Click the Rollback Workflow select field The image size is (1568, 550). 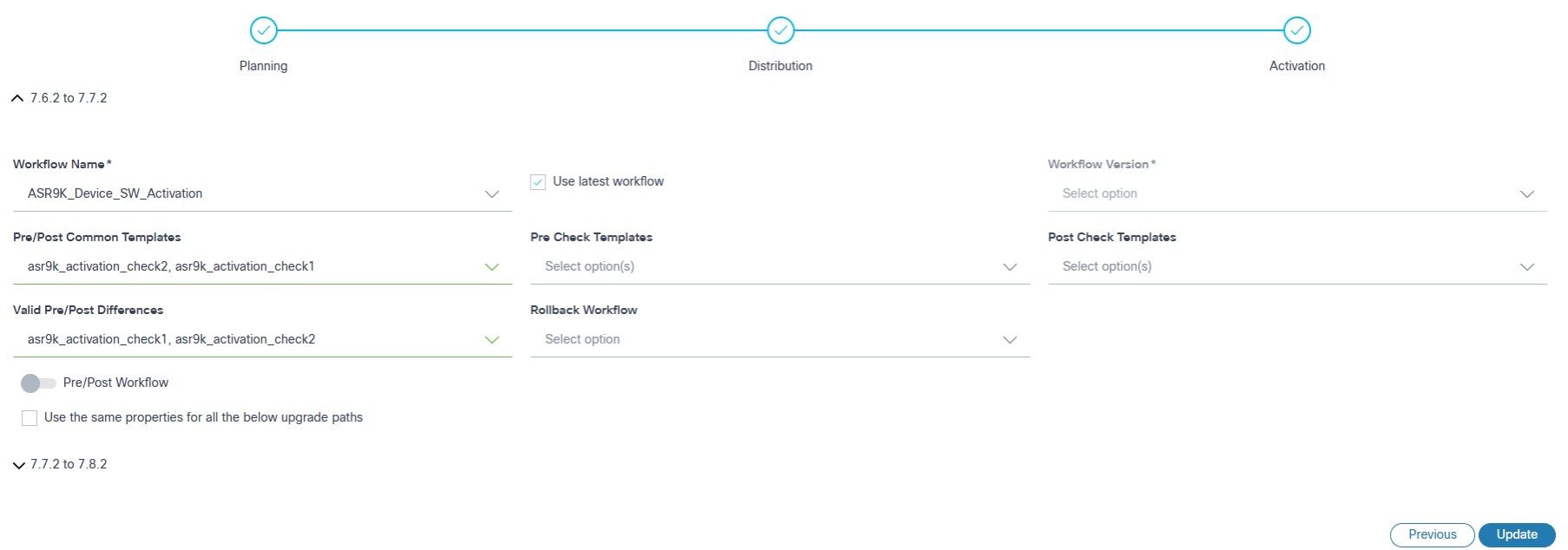(764, 339)
